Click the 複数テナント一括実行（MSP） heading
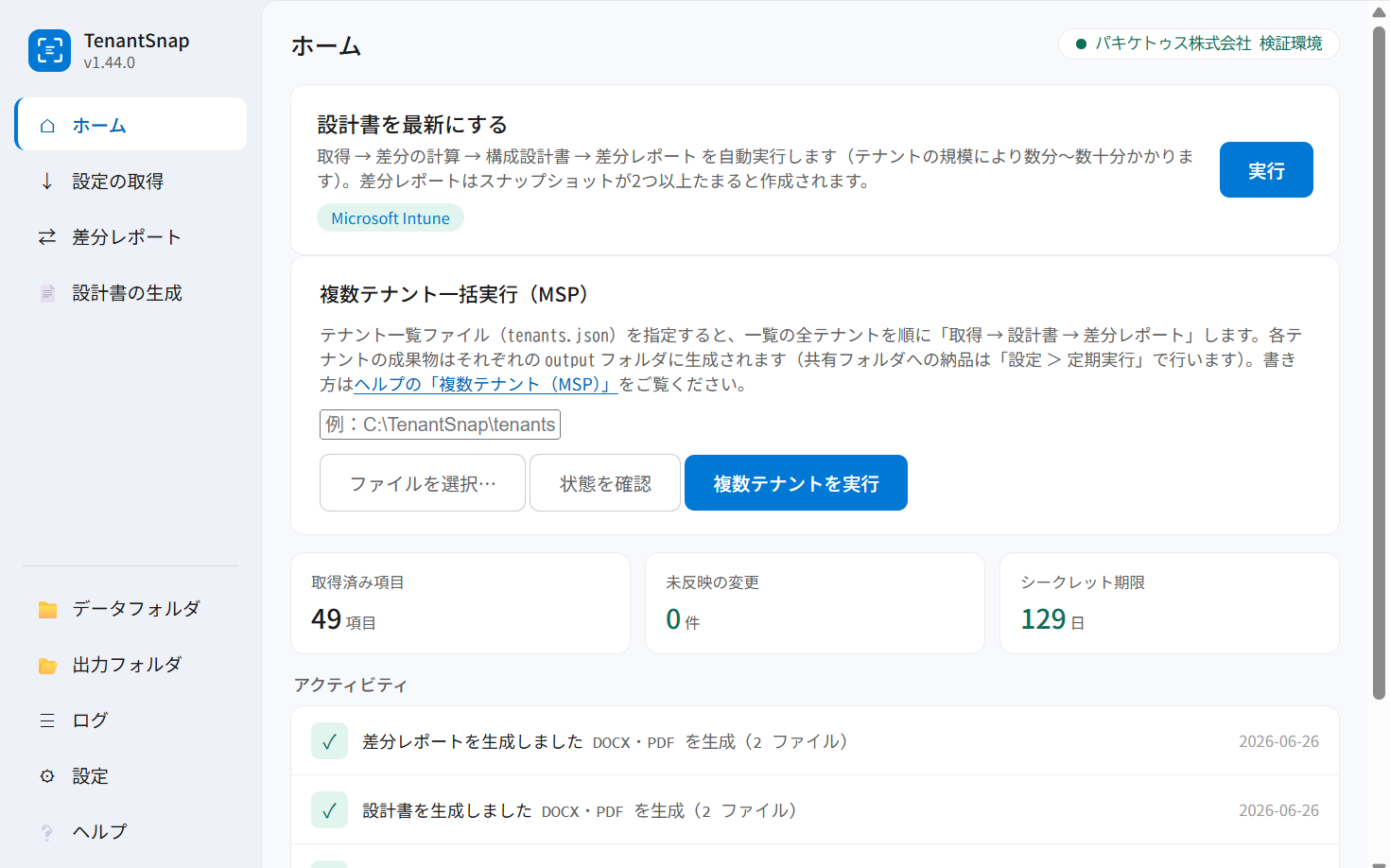Screen dimensions: 1390x868 coord(459,294)
